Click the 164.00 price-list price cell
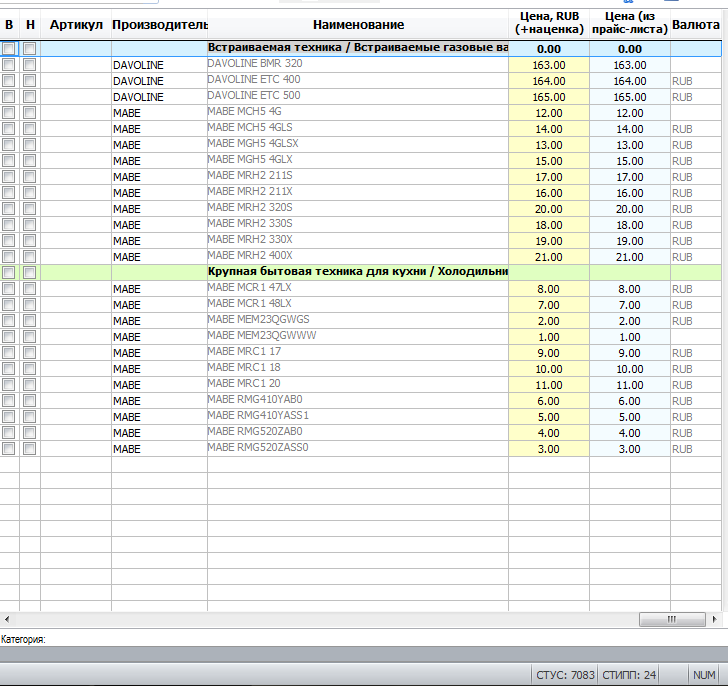Viewport: 728px width, 686px height. click(x=630, y=81)
